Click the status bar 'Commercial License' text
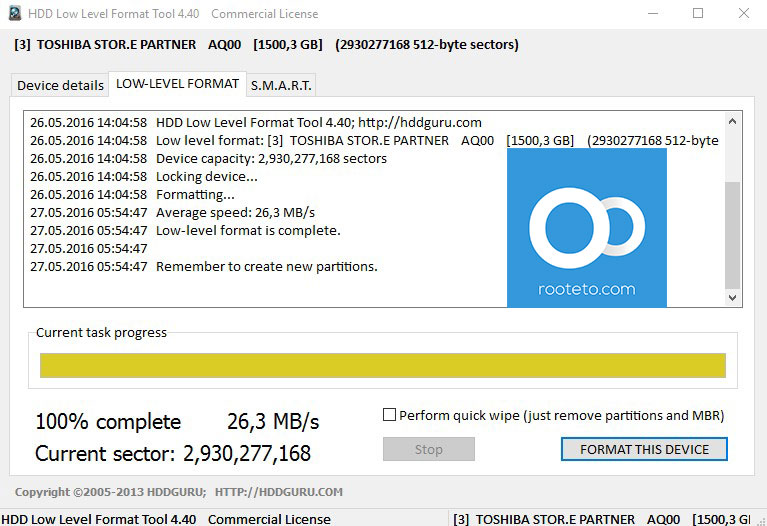This screenshot has width=767, height=526. pyautogui.click(x=269, y=519)
